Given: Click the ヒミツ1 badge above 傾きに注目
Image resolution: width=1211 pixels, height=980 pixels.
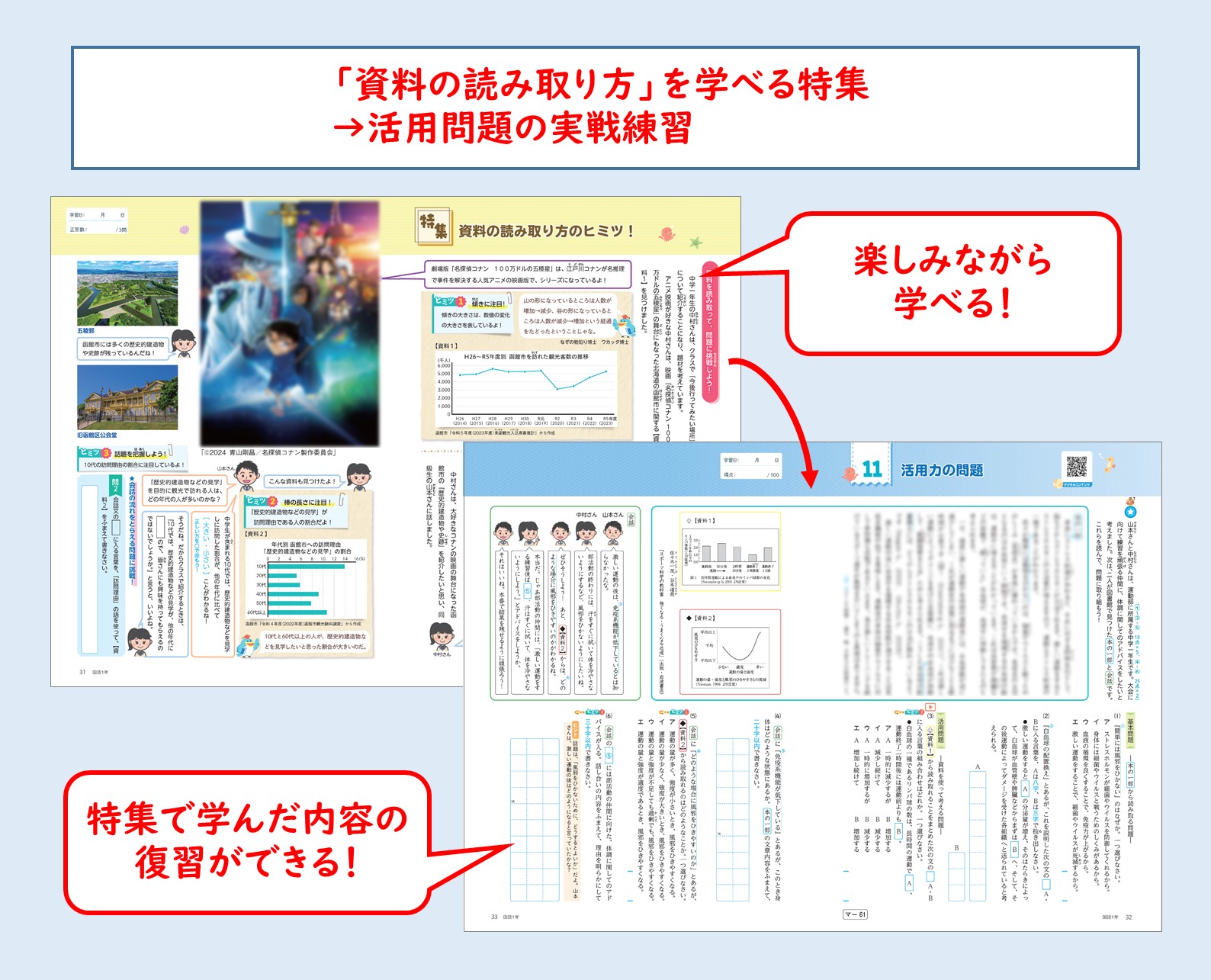Looking at the screenshot, I should coord(449,301).
